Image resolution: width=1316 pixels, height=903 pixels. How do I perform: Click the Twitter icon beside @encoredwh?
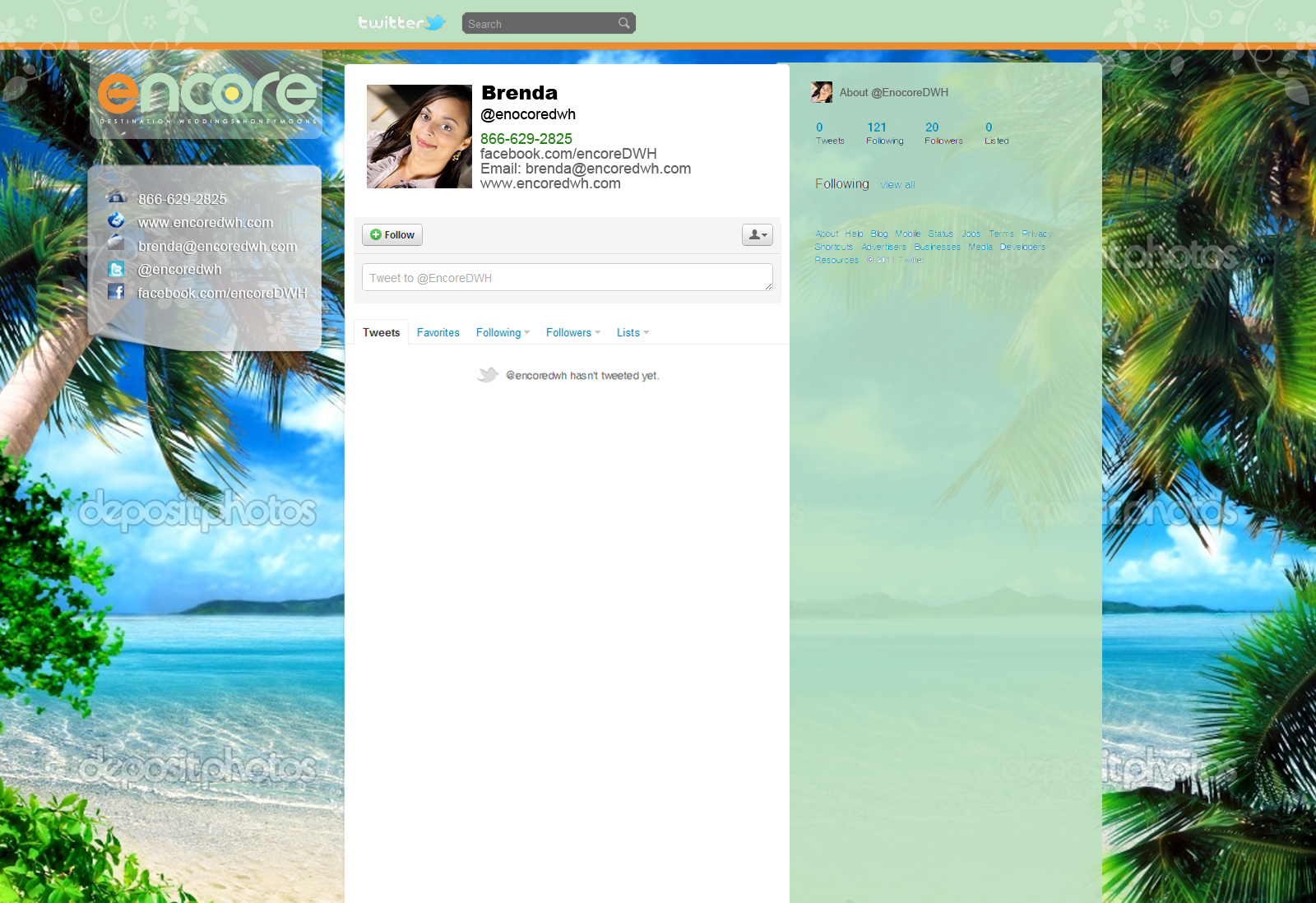click(117, 270)
